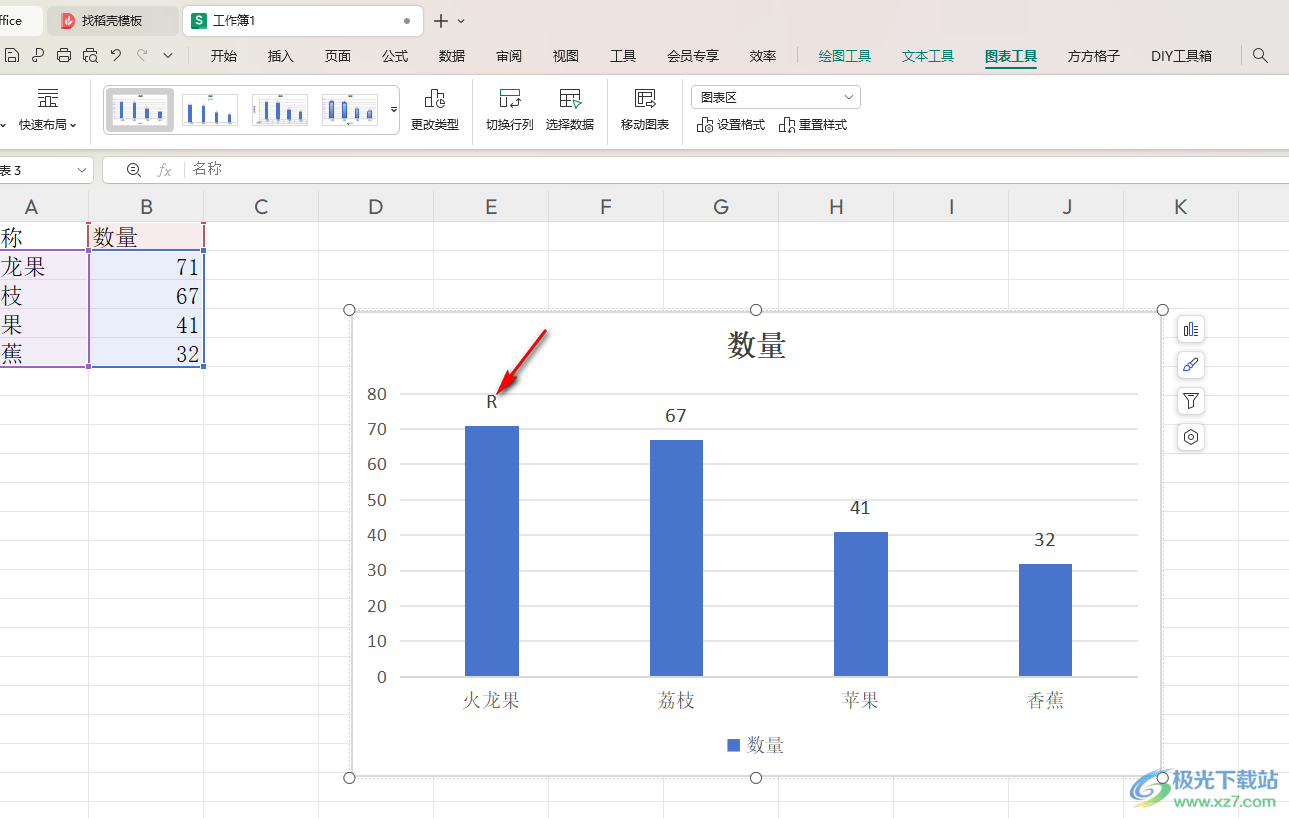Select the data label R above first bar

click(x=492, y=402)
